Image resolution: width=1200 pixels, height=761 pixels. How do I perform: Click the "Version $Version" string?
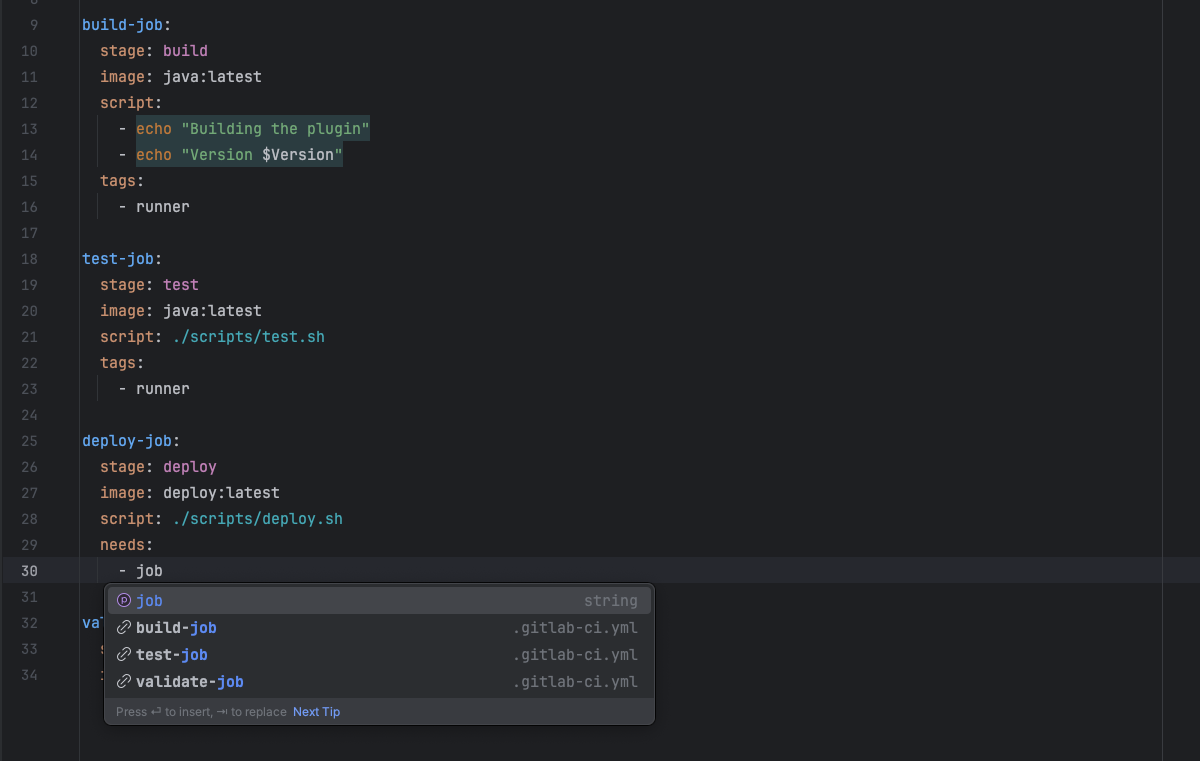(262, 155)
